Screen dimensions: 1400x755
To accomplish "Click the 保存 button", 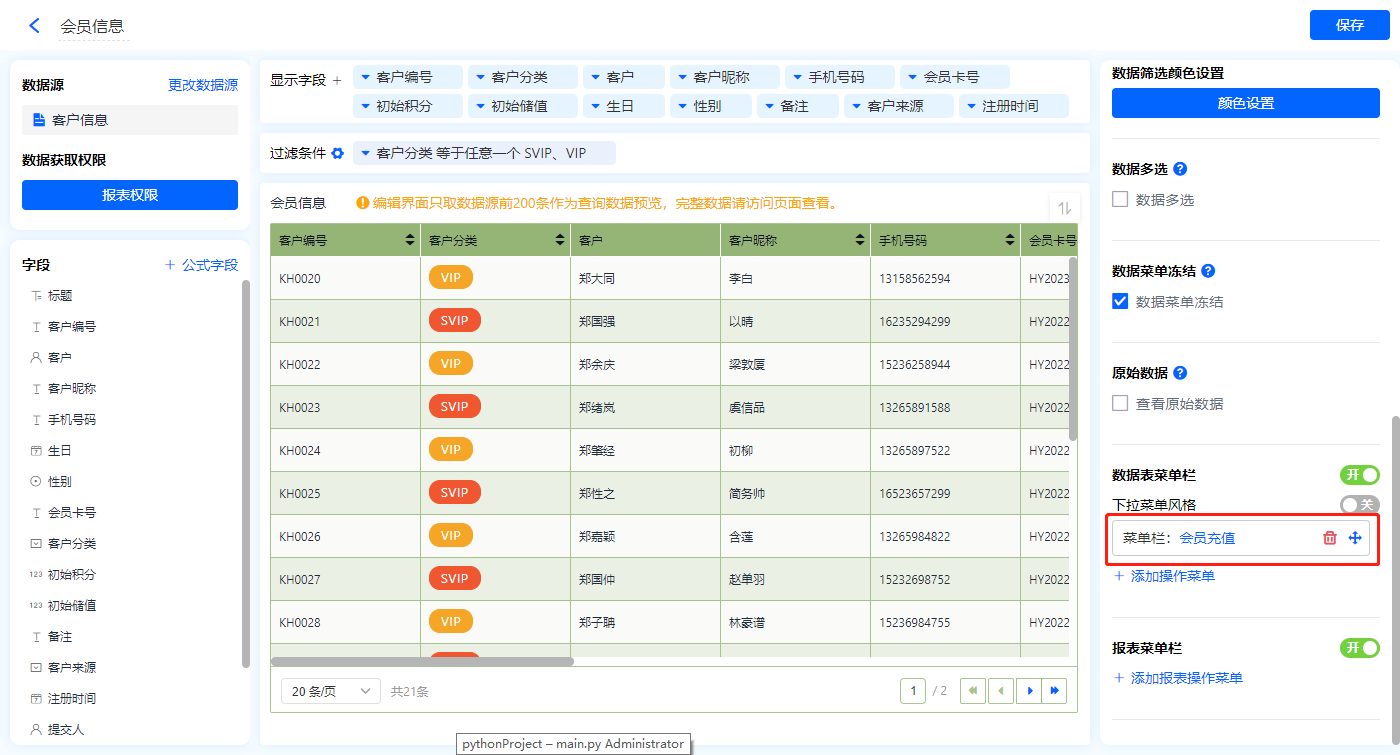I will point(1349,25).
